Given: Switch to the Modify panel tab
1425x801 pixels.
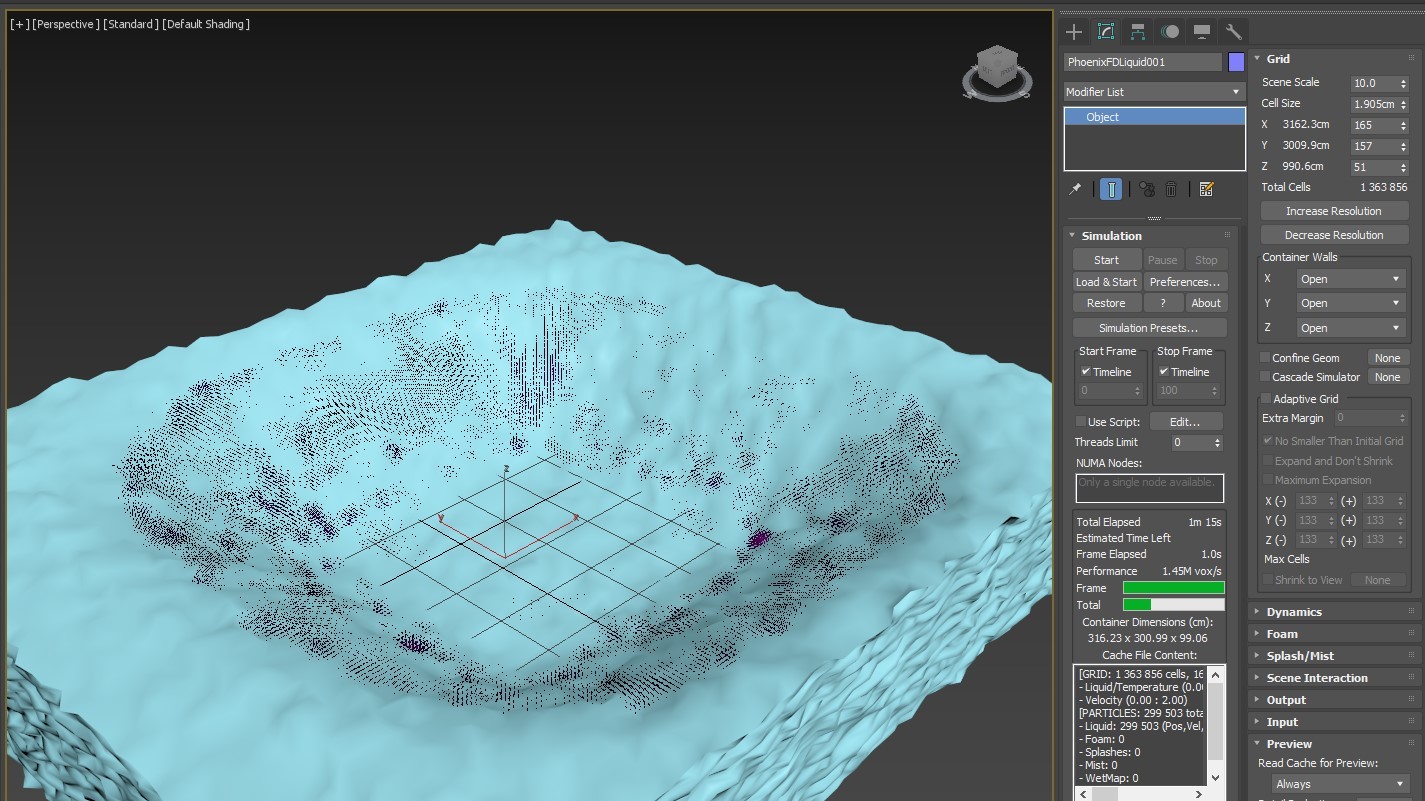Looking at the screenshot, I should click(1106, 31).
